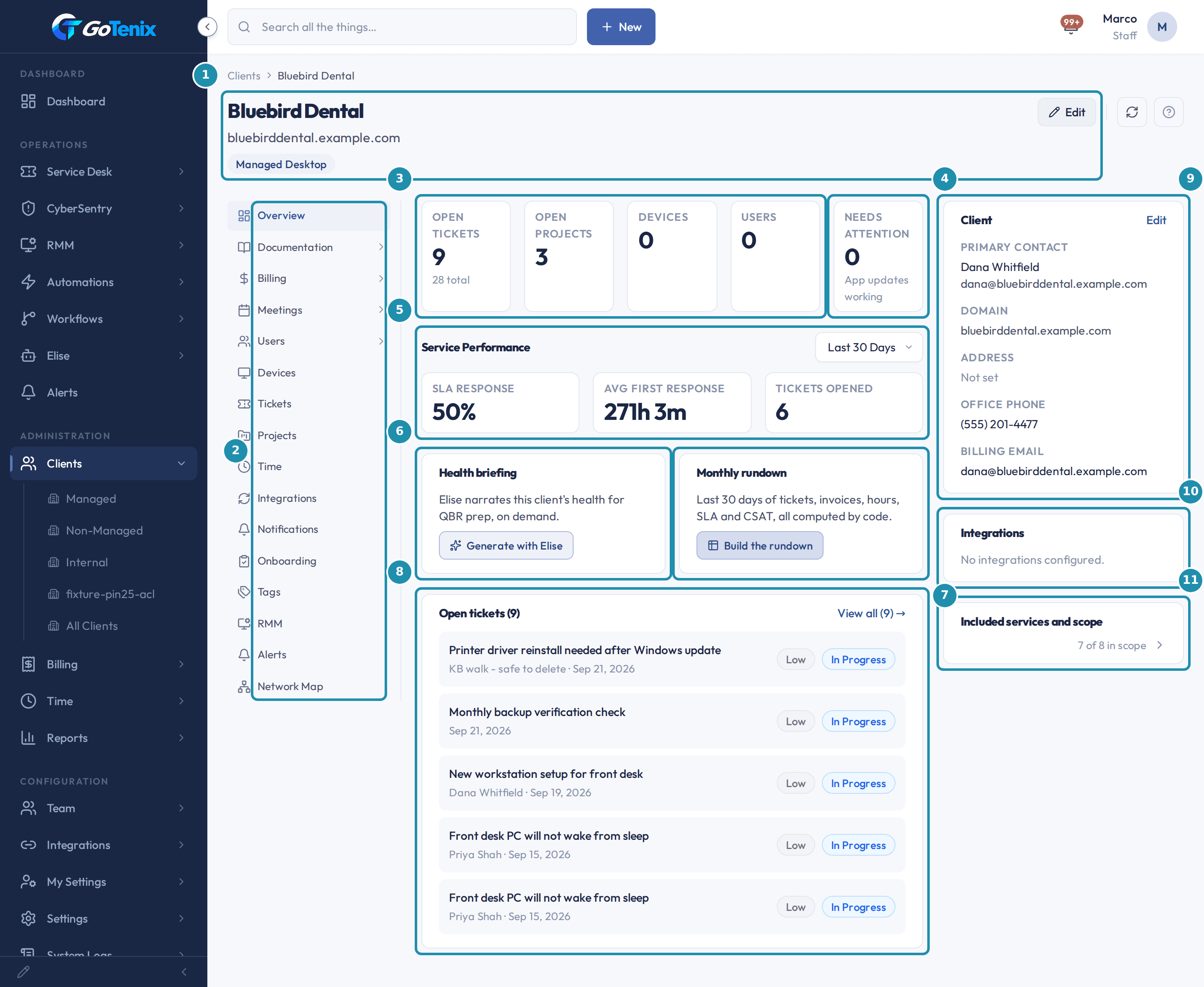
Task: Open View all (9) tickets link
Action: 871,614
